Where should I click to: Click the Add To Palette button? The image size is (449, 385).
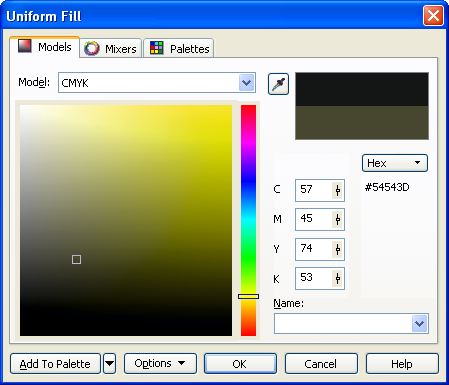tap(55, 364)
